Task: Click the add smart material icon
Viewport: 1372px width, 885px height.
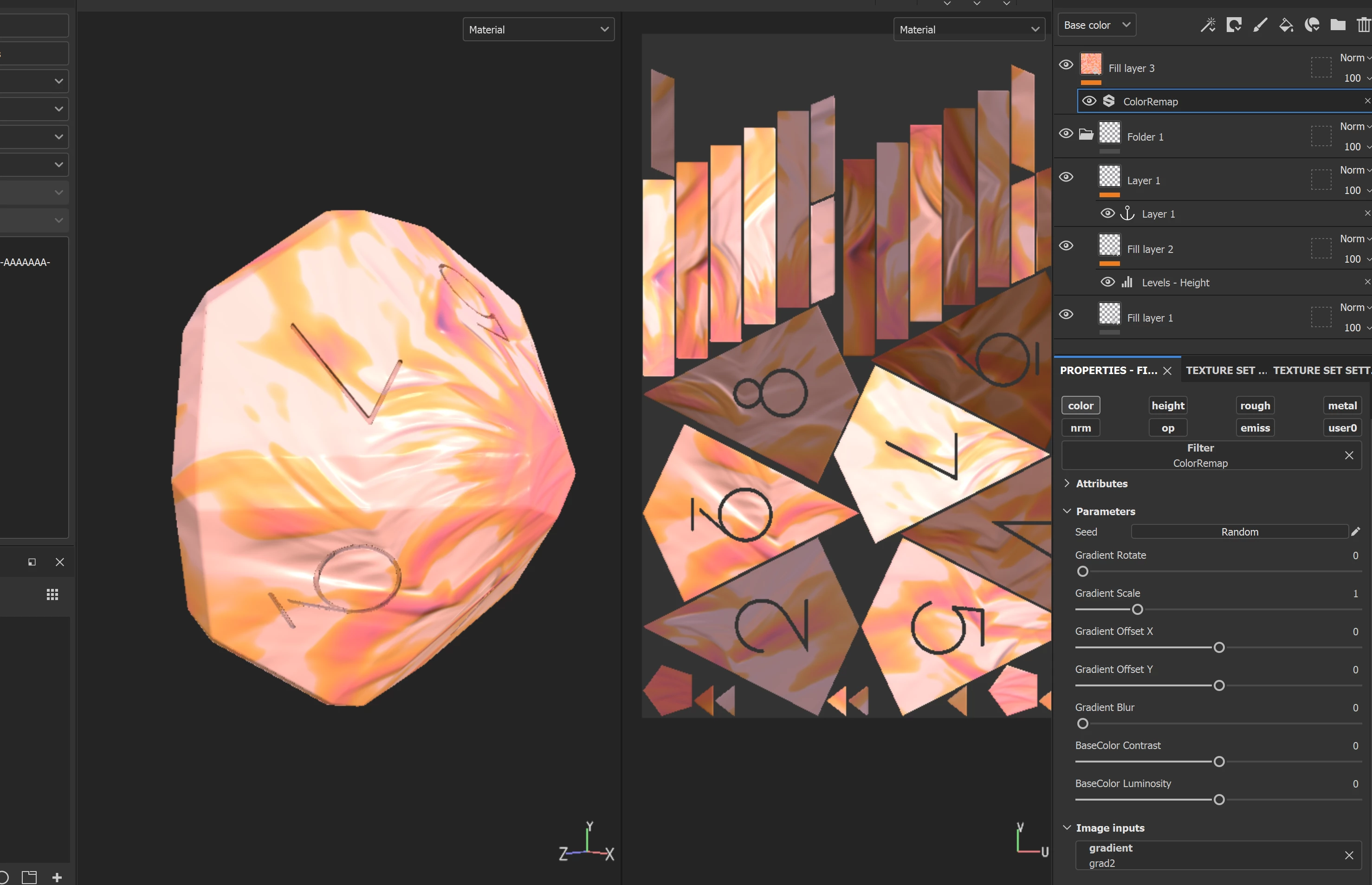Action: tap(1312, 25)
